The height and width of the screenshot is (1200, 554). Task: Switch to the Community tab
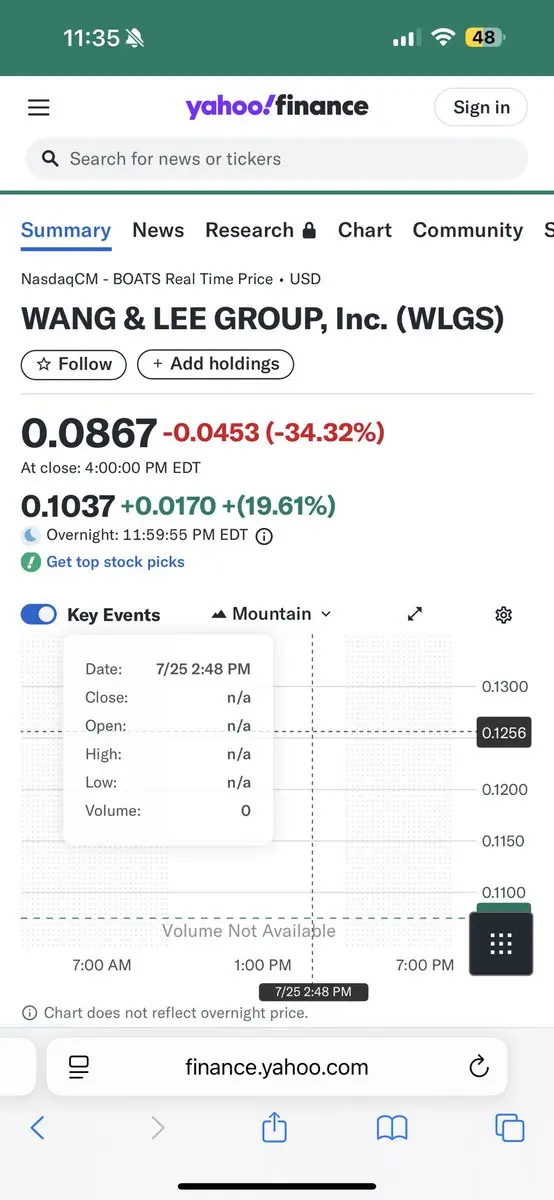[468, 230]
